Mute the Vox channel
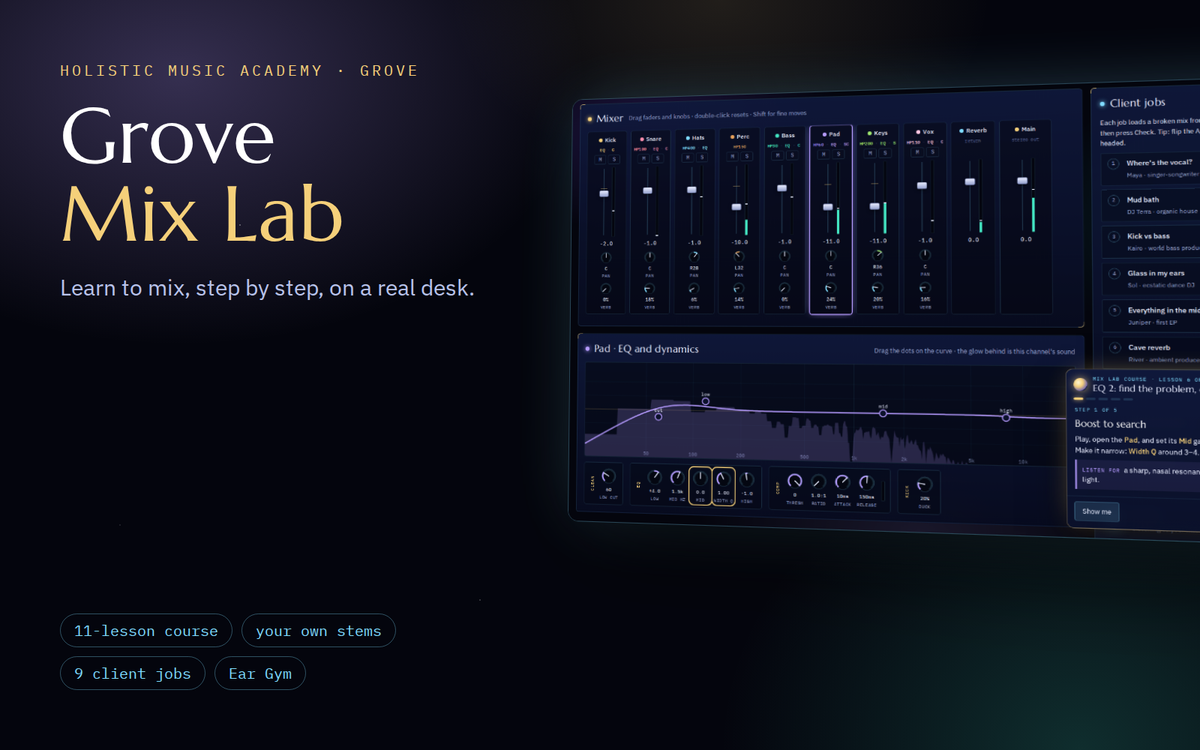This screenshot has height=750, width=1200. (917, 152)
